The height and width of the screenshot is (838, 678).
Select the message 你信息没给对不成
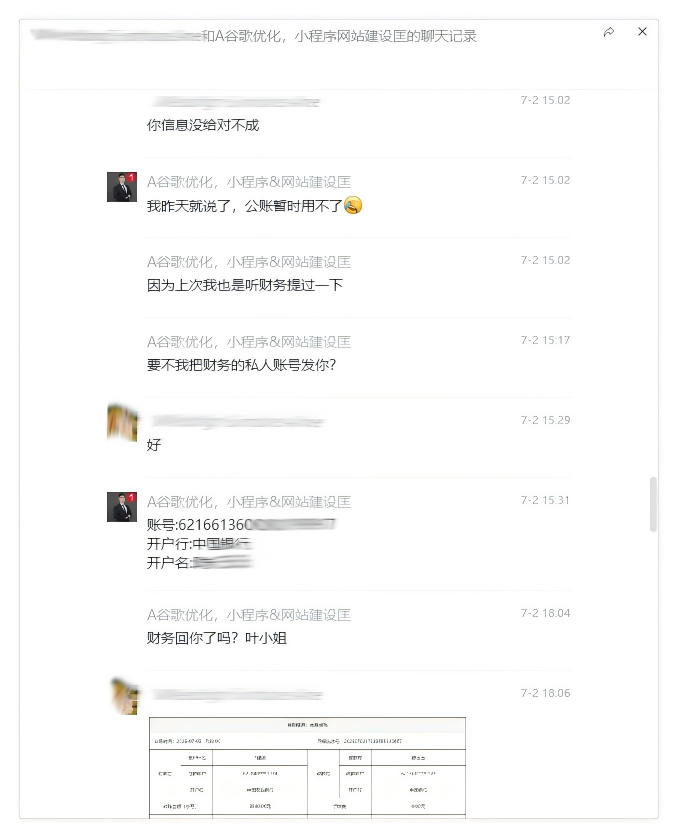pos(202,125)
